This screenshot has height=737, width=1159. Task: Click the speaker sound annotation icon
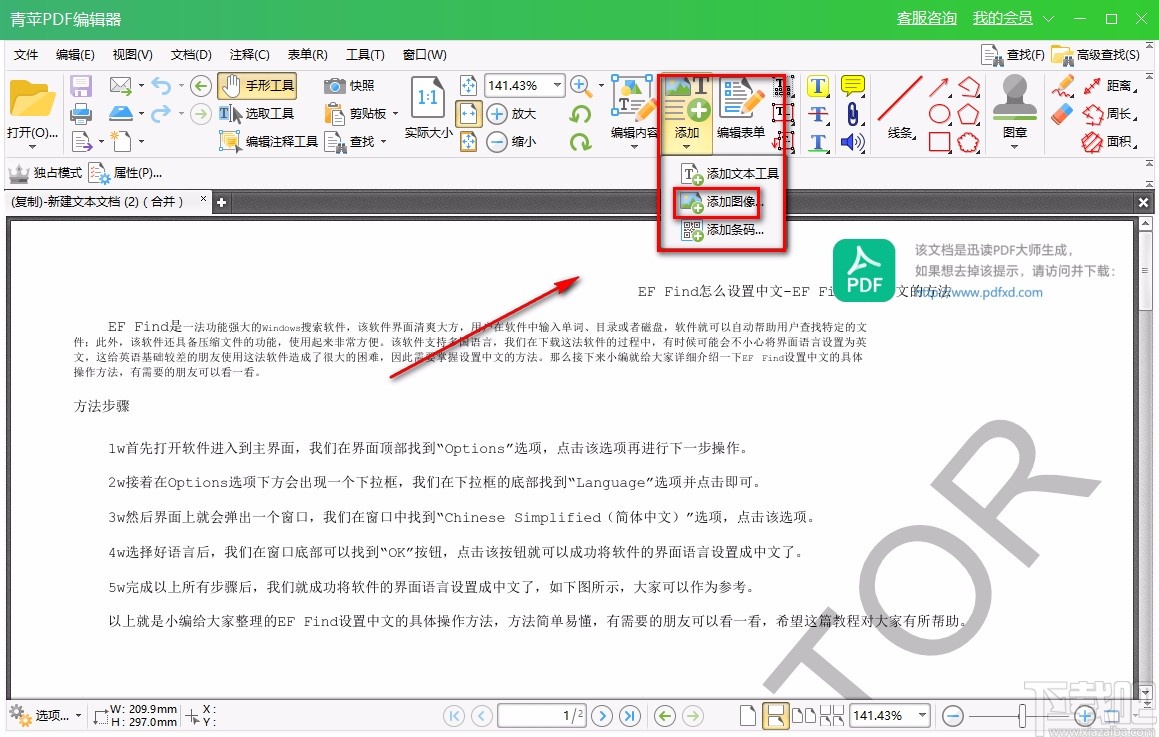pos(852,142)
